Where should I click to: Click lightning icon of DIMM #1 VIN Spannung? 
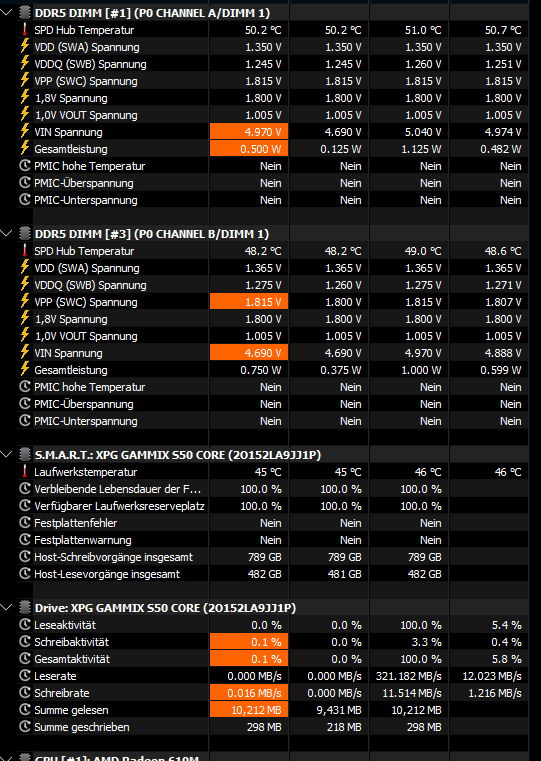click(x=24, y=132)
